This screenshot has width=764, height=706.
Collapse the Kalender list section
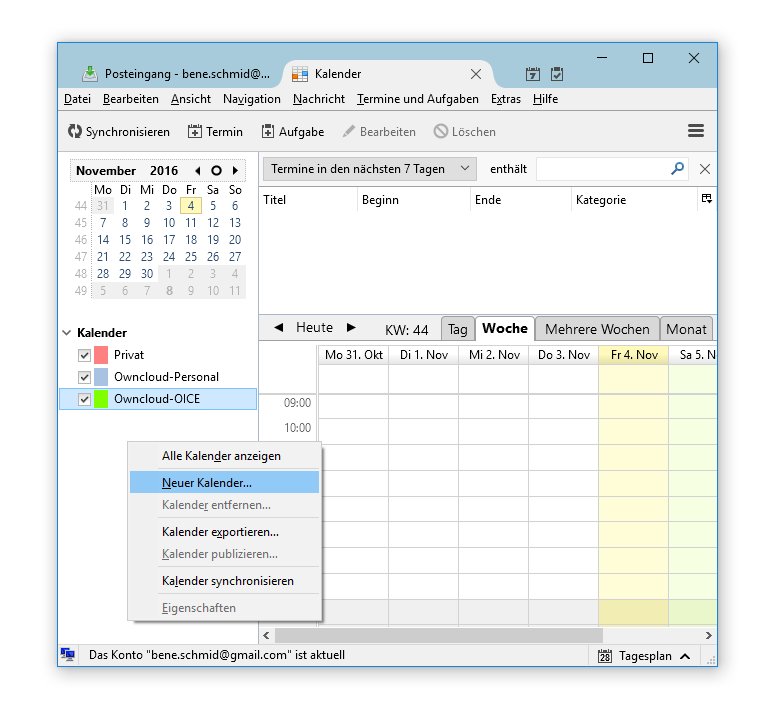[67, 332]
